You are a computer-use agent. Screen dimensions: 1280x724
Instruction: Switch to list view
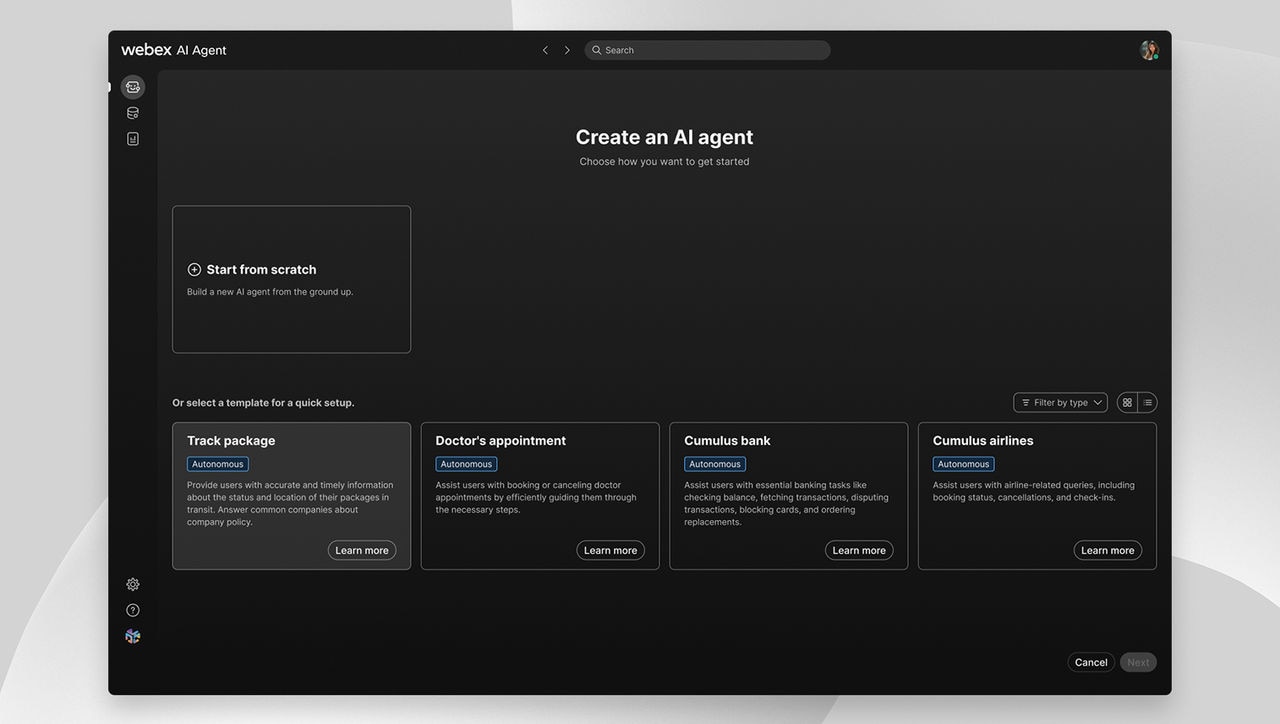coord(1147,402)
